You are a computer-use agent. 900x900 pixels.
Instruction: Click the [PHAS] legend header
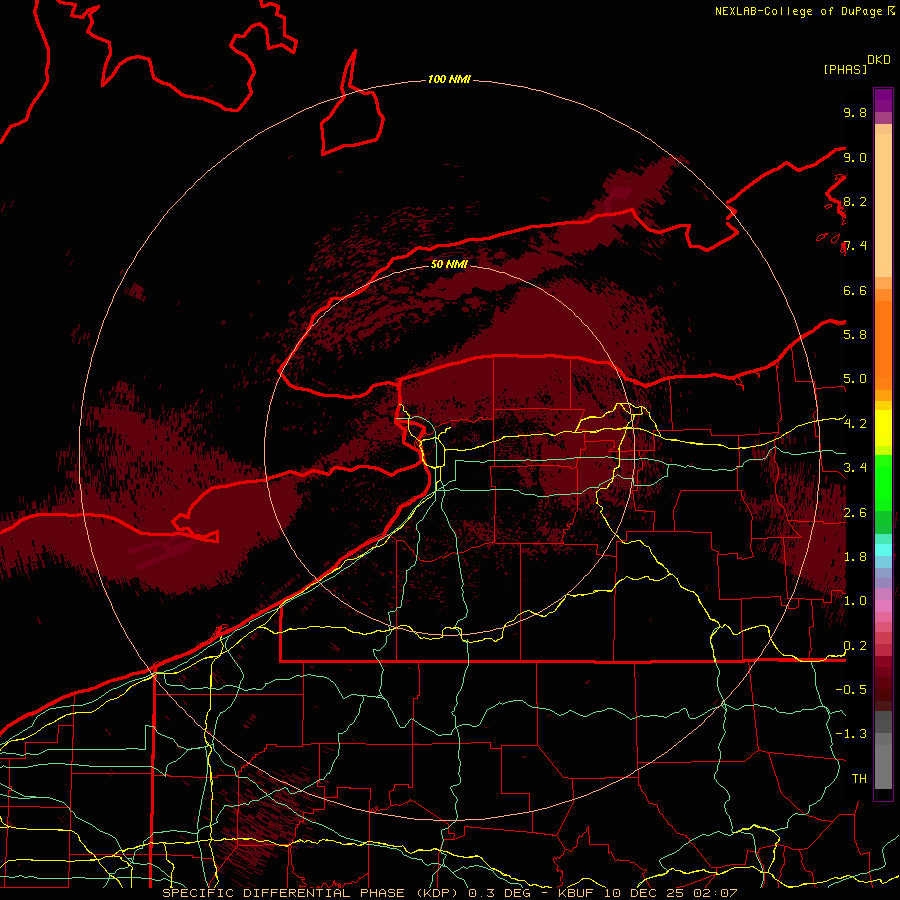(x=845, y=70)
